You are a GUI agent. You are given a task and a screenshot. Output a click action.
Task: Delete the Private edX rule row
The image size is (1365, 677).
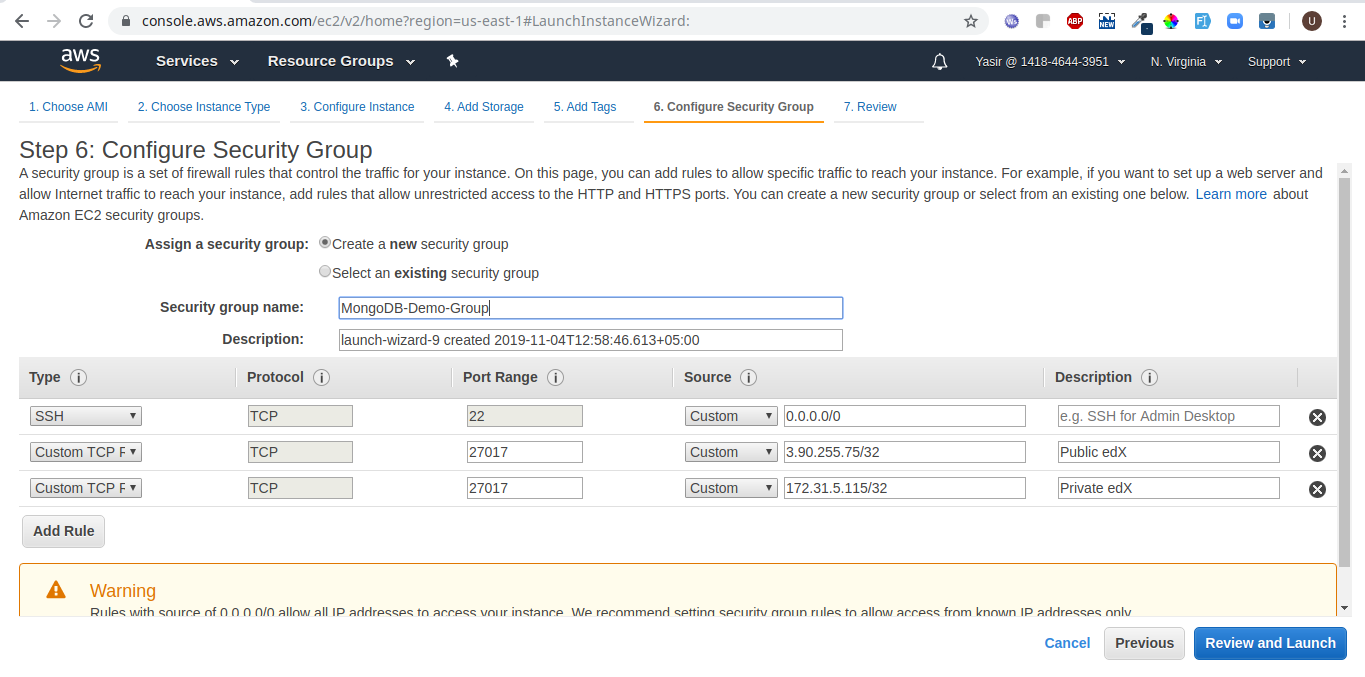pyautogui.click(x=1317, y=489)
